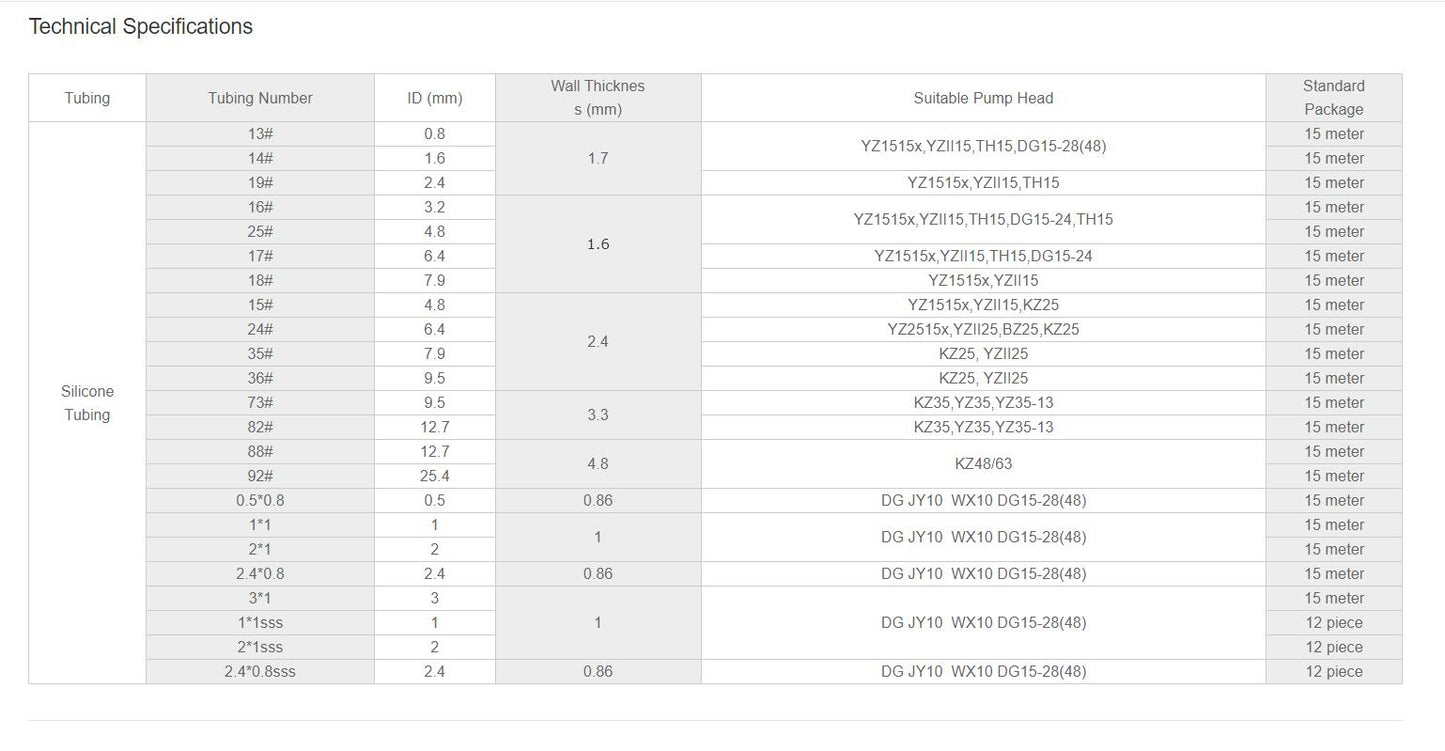Click the 2.4*0.8sss tubing number
The image size is (1445, 751).
260,672
